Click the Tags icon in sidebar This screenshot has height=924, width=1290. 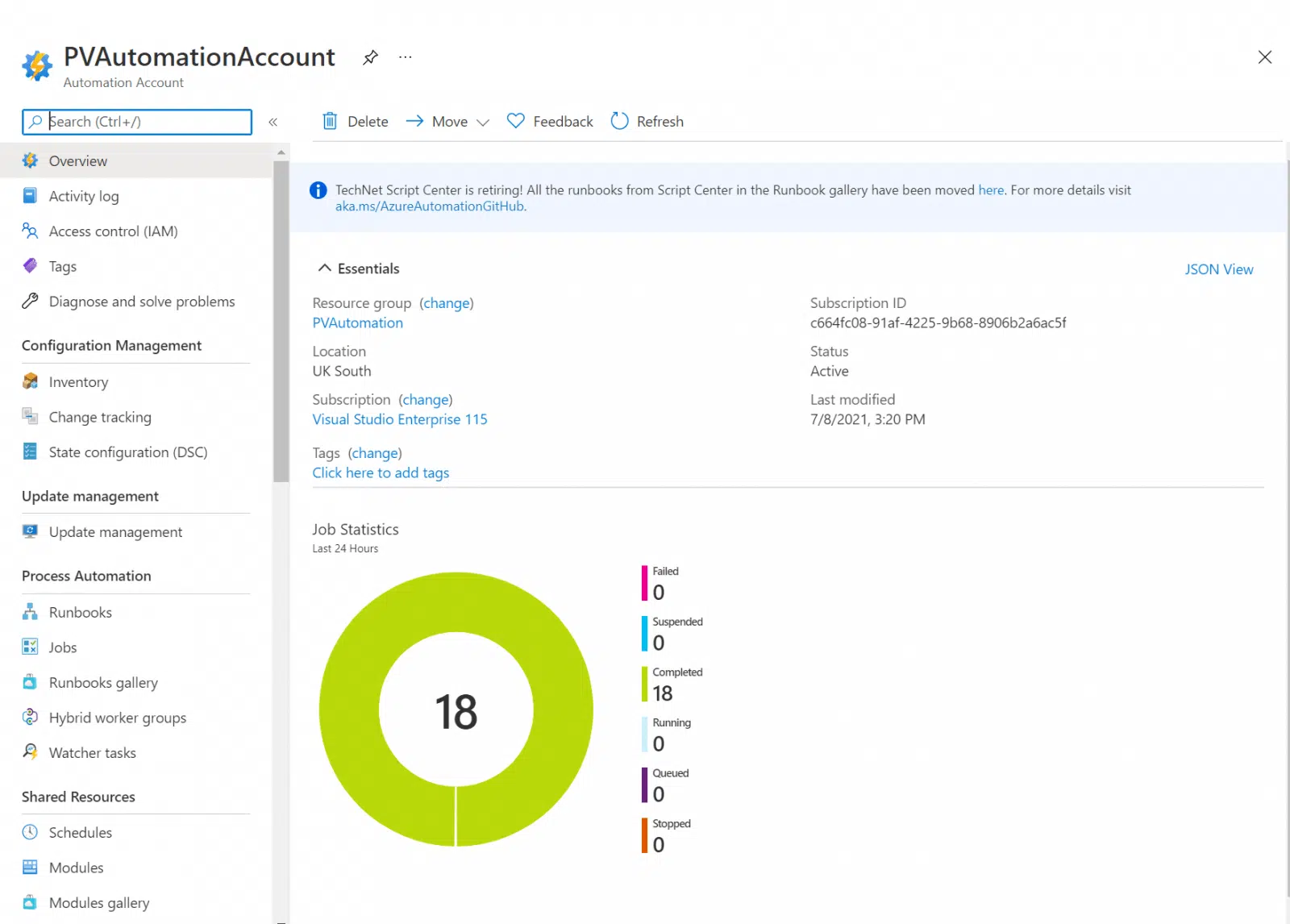(x=30, y=266)
